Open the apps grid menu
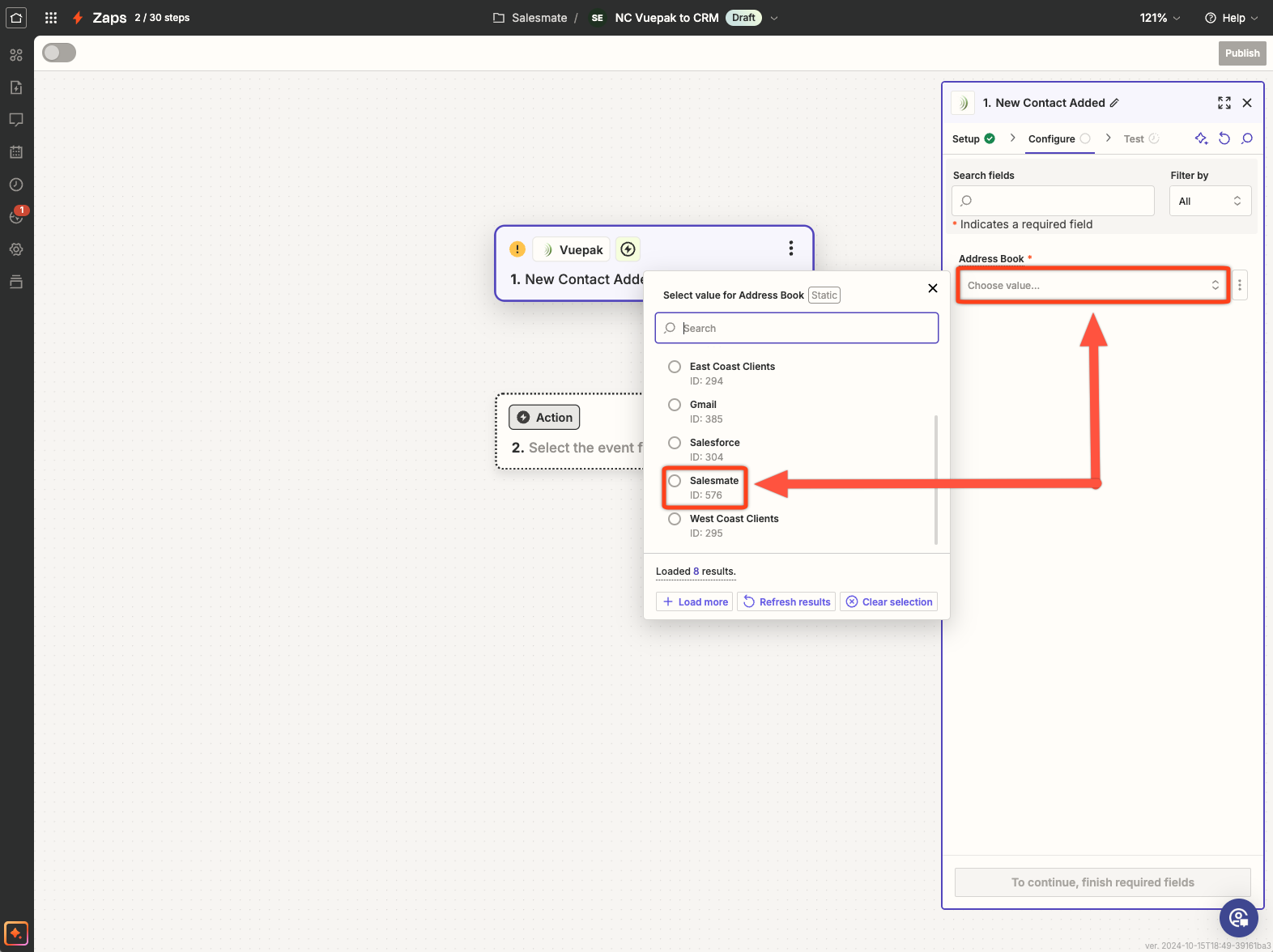 51,18
